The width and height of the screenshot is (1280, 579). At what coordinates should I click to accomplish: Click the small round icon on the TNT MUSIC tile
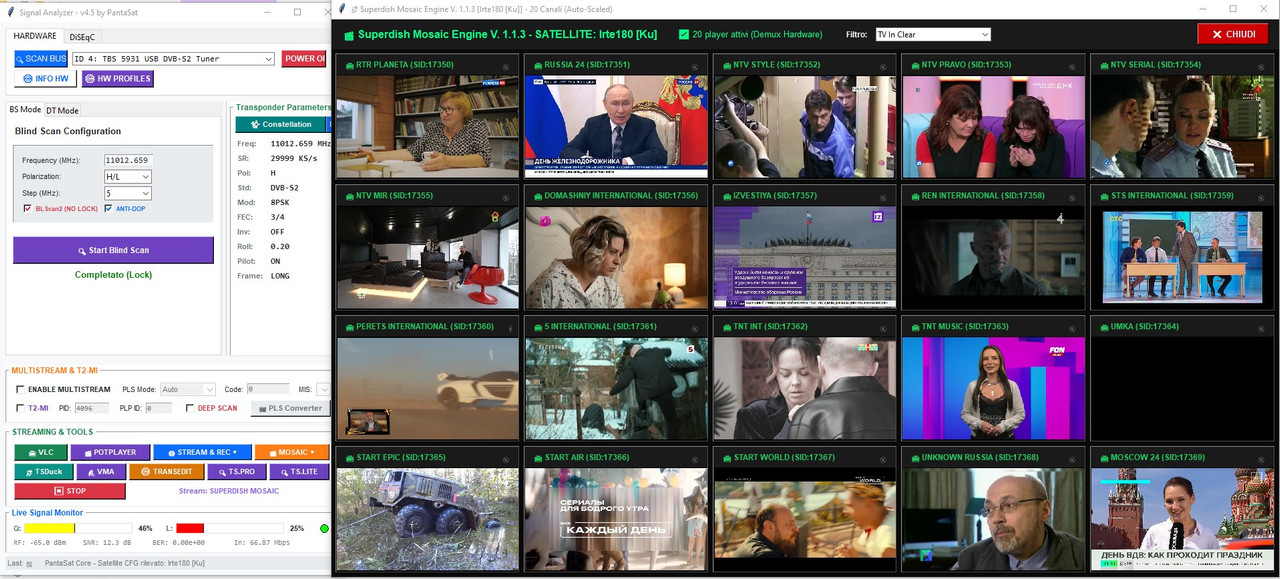[x=1072, y=329]
